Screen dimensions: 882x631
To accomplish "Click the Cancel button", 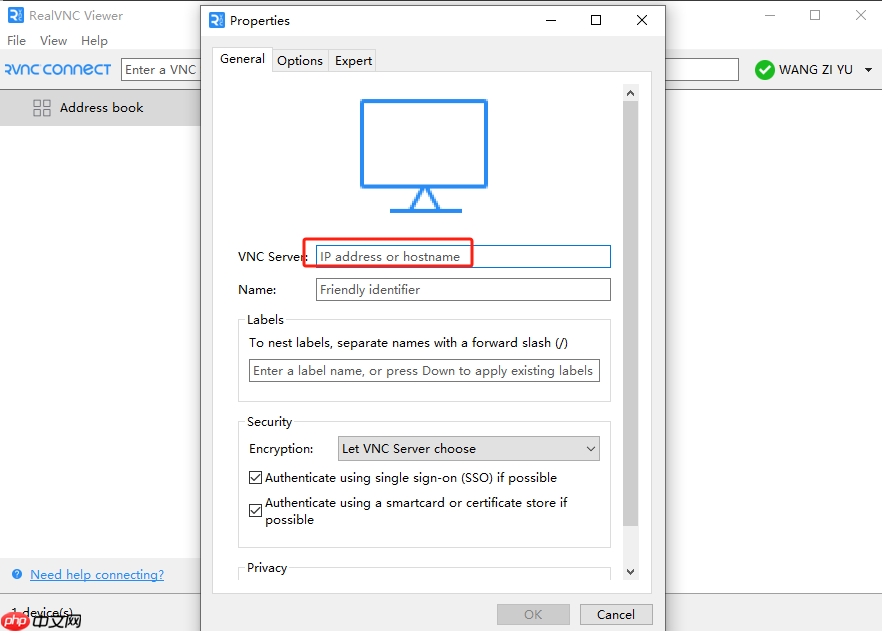I will [x=616, y=614].
